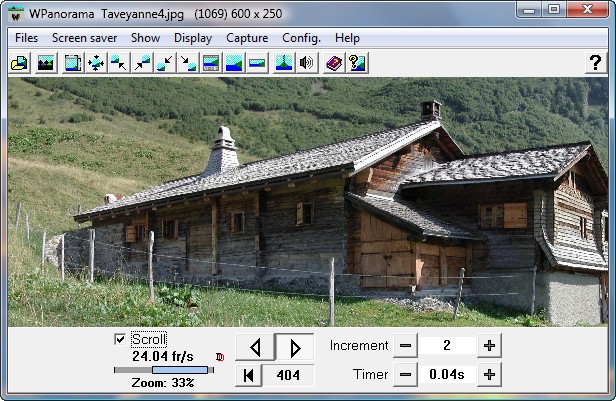
Task: Open the Config. menu
Action: point(301,38)
